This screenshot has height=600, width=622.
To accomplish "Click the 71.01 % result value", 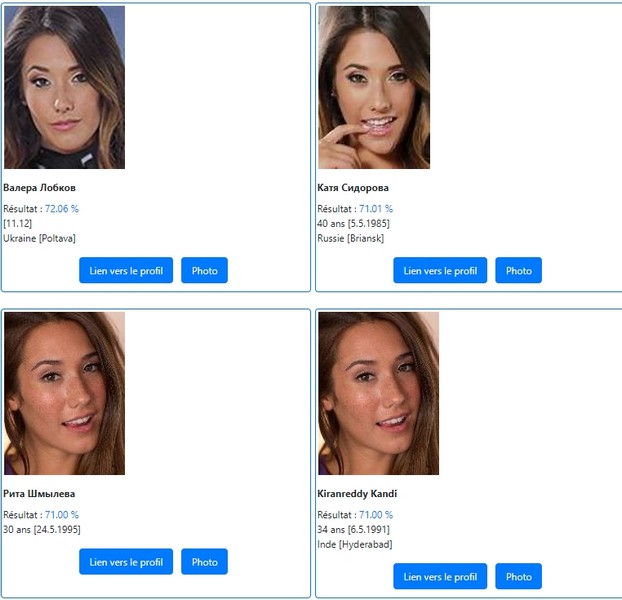I will click(376, 209).
